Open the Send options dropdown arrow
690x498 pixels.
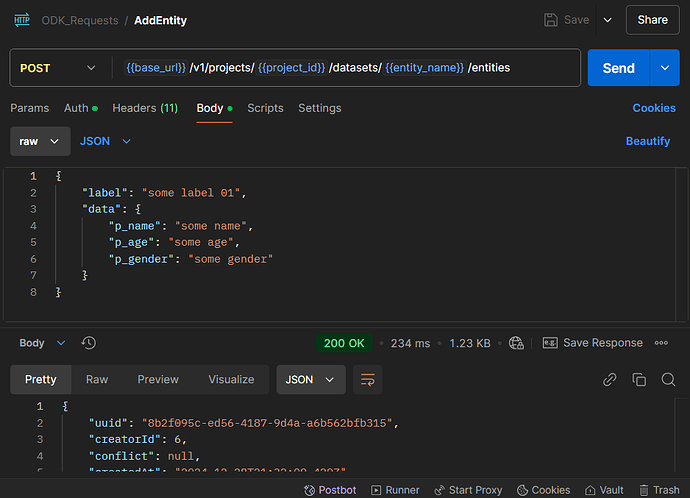tap(665, 68)
